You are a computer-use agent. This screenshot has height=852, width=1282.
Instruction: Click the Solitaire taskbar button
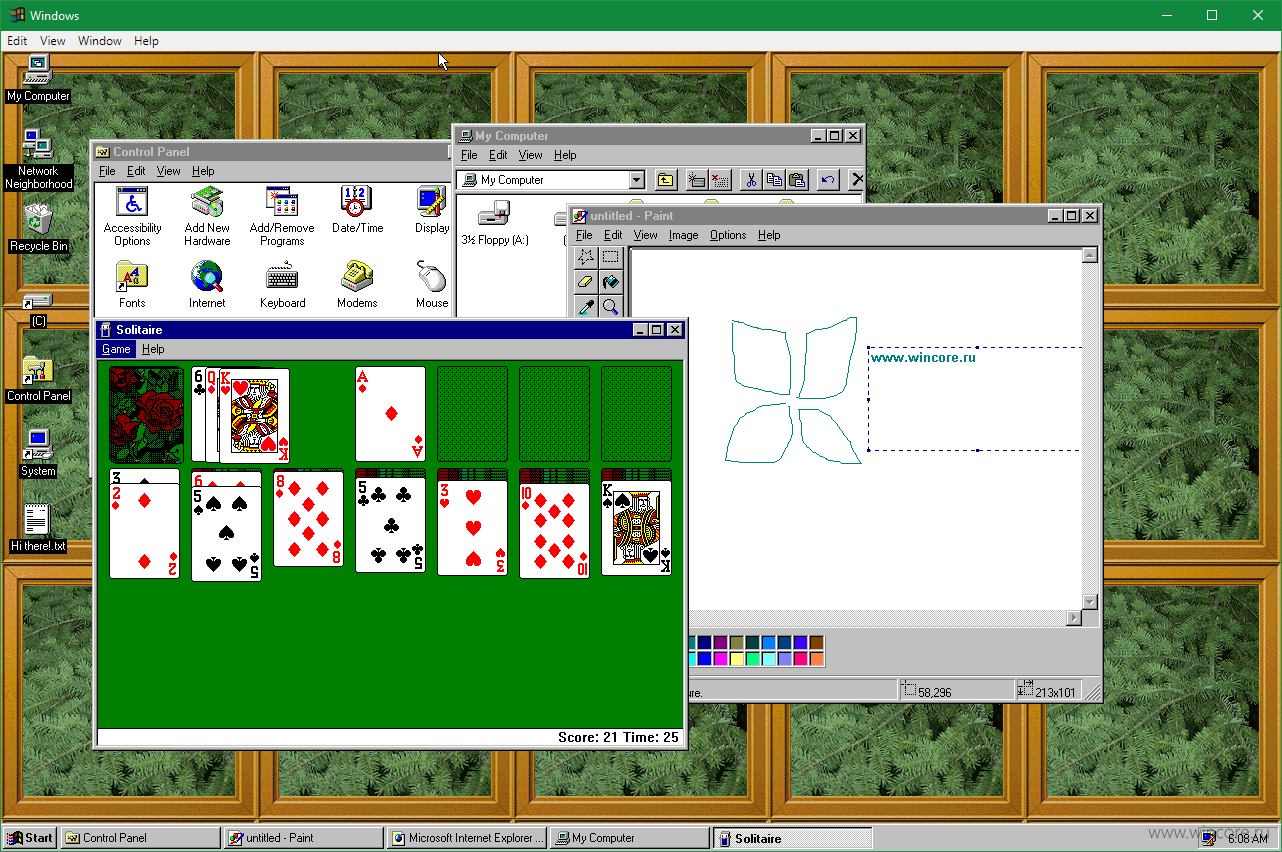click(792, 838)
